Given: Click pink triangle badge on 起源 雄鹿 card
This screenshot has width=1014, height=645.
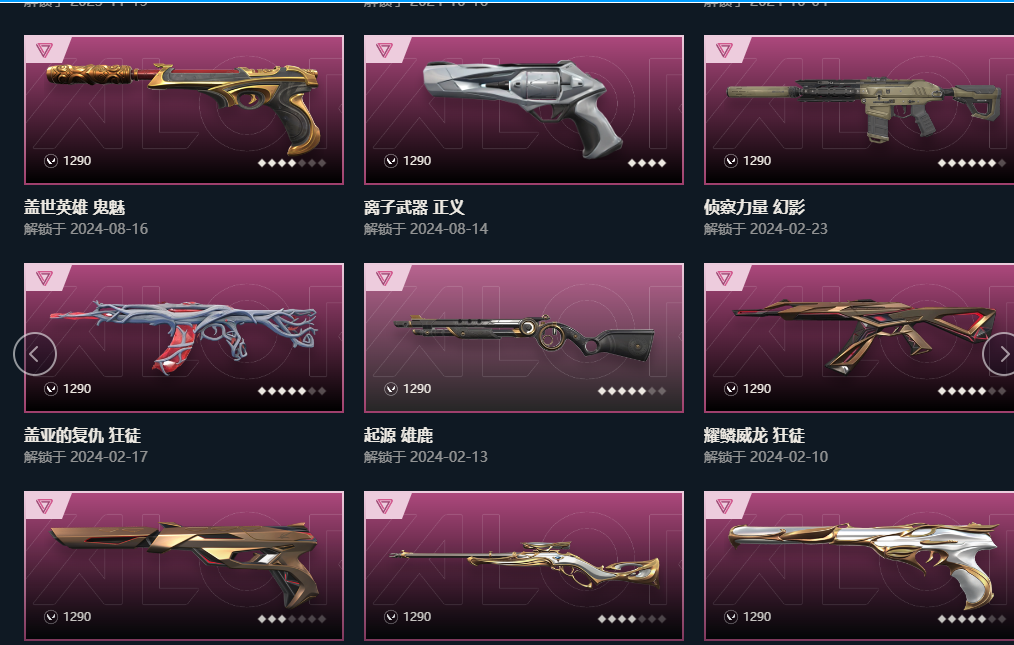Looking at the screenshot, I should [385, 278].
